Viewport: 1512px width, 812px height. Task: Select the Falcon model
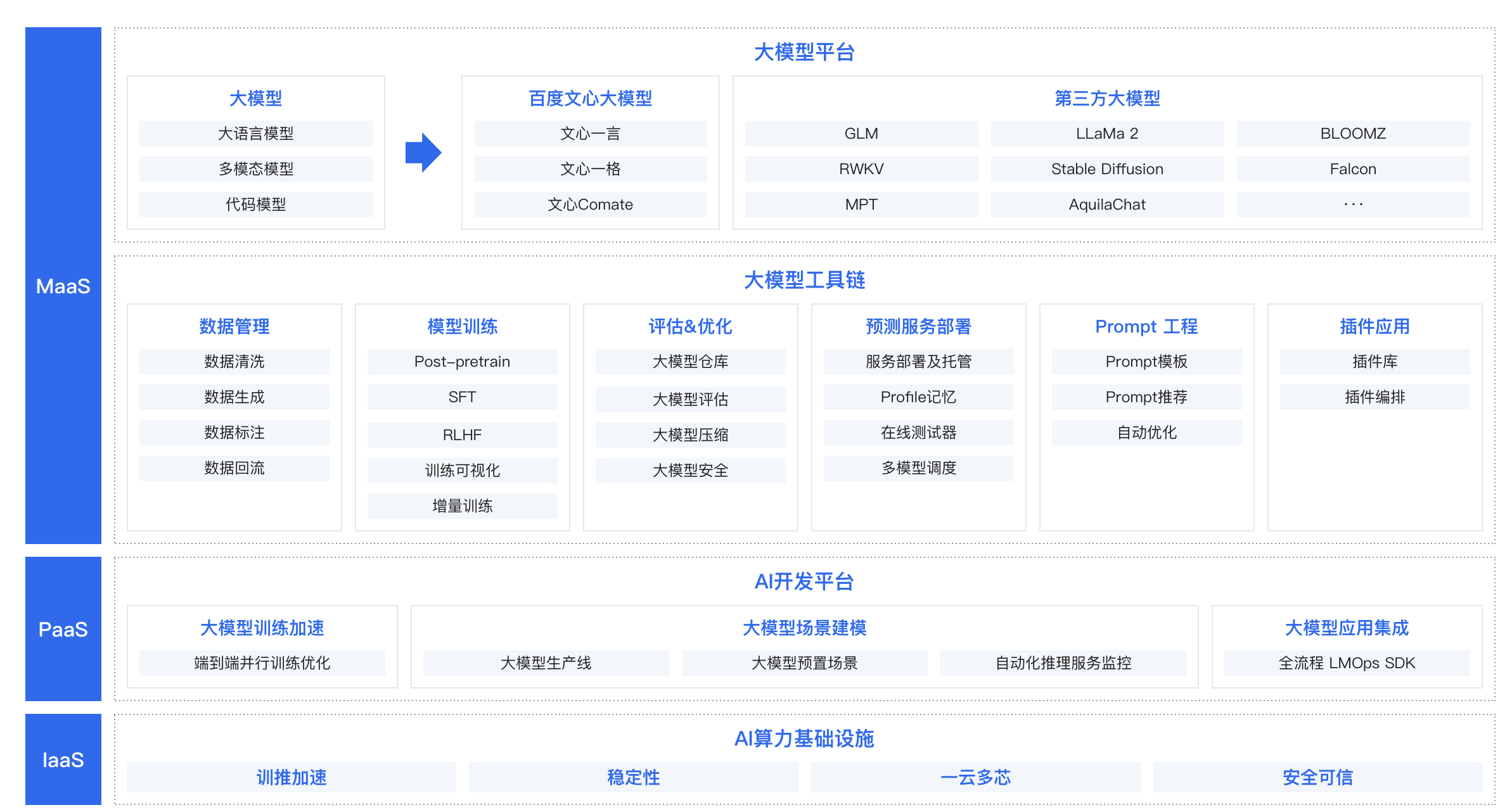(1354, 169)
